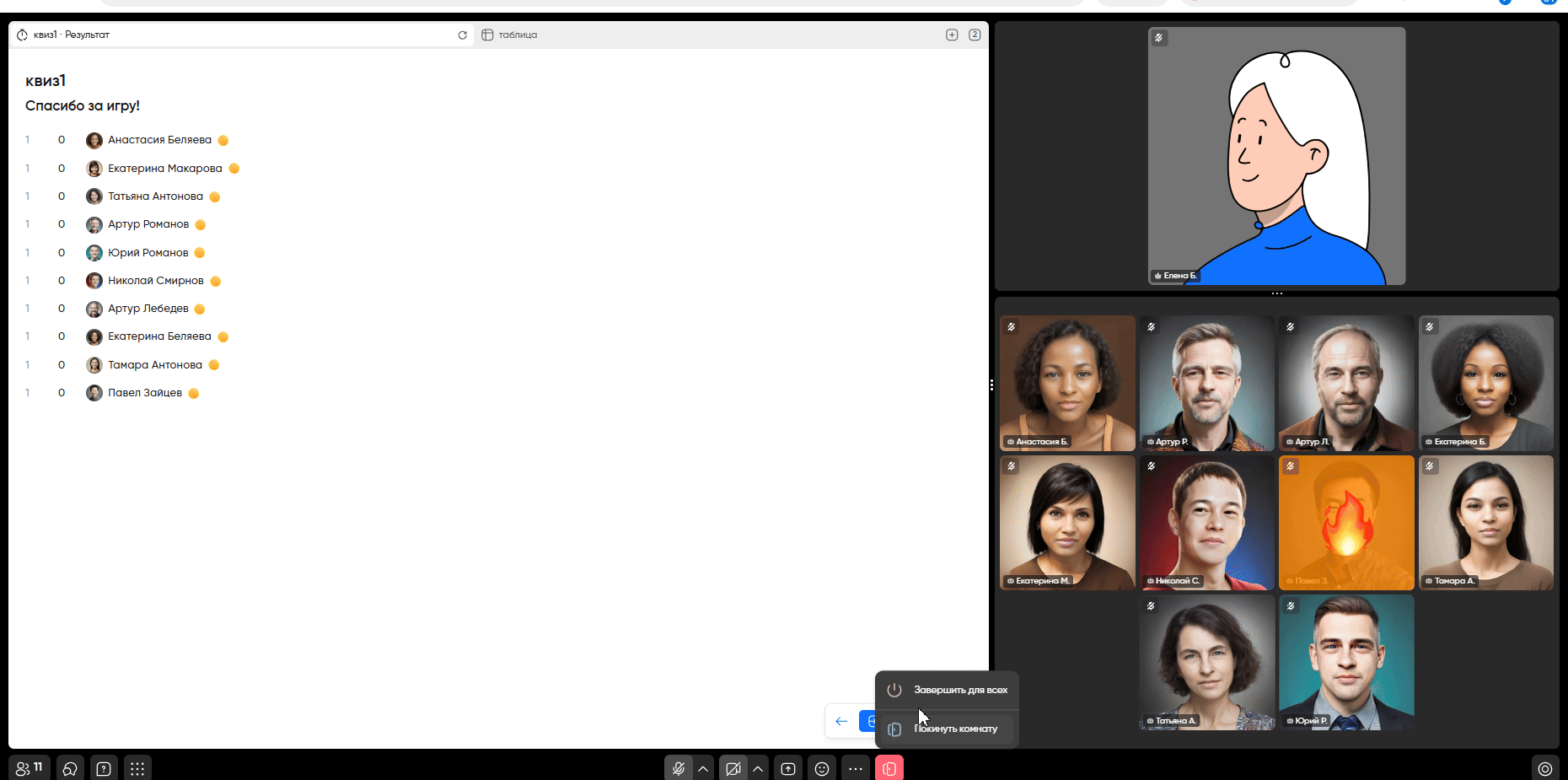
Task: Open the apps grid icon
Action: tap(137, 768)
